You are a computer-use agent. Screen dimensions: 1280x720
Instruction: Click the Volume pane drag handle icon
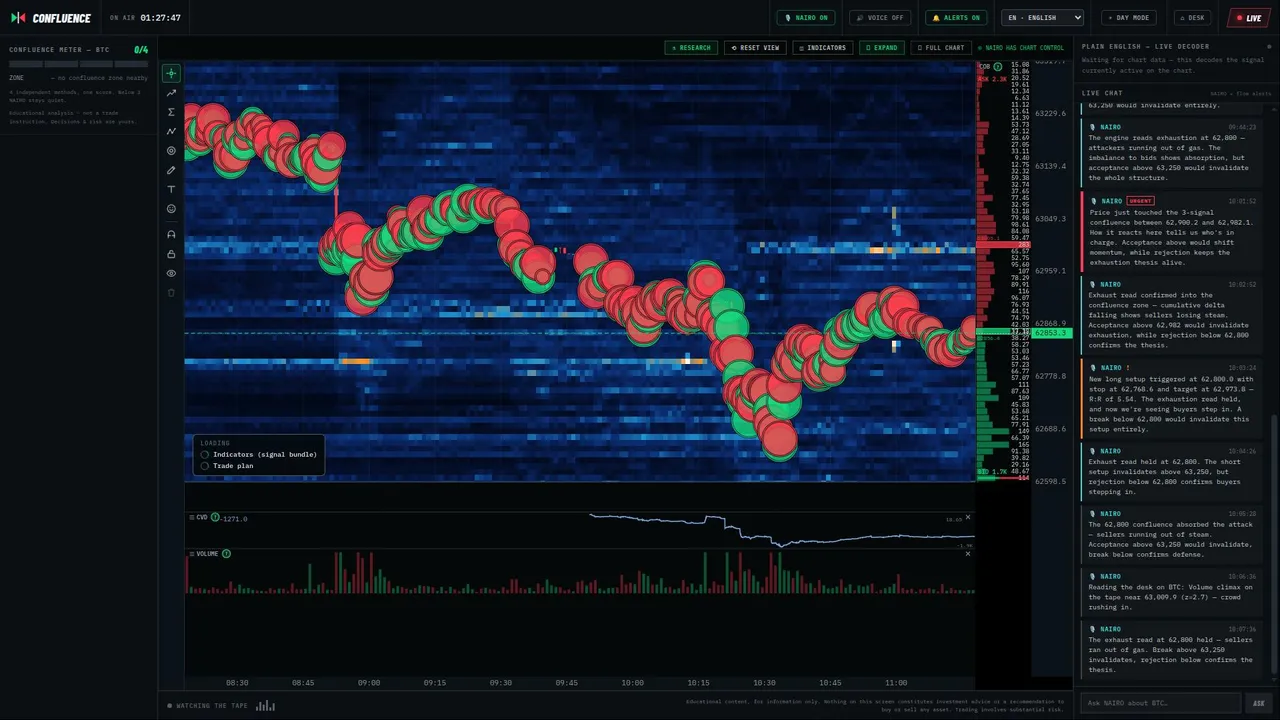[x=192, y=553]
